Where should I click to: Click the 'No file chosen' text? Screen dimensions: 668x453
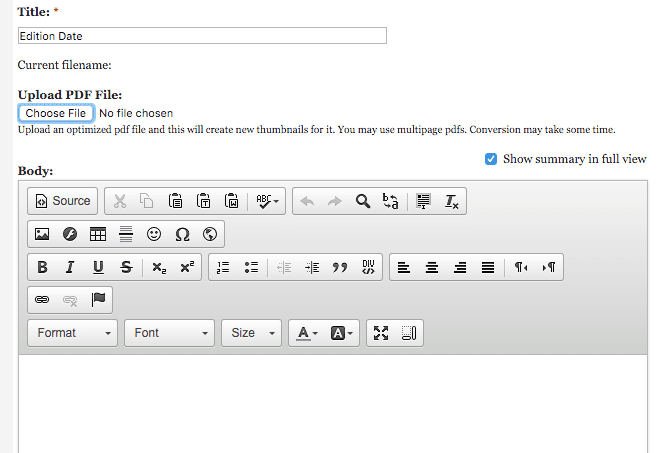pyautogui.click(x=136, y=113)
